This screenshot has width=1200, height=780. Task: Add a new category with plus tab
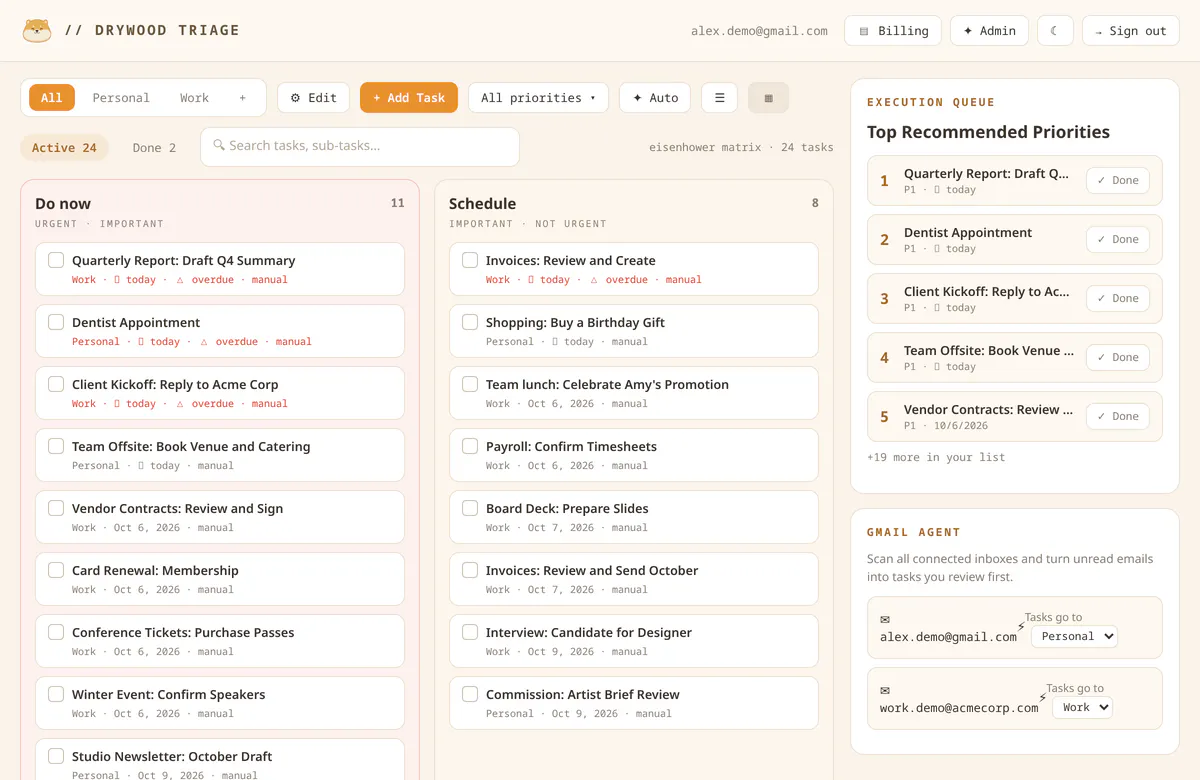click(242, 98)
